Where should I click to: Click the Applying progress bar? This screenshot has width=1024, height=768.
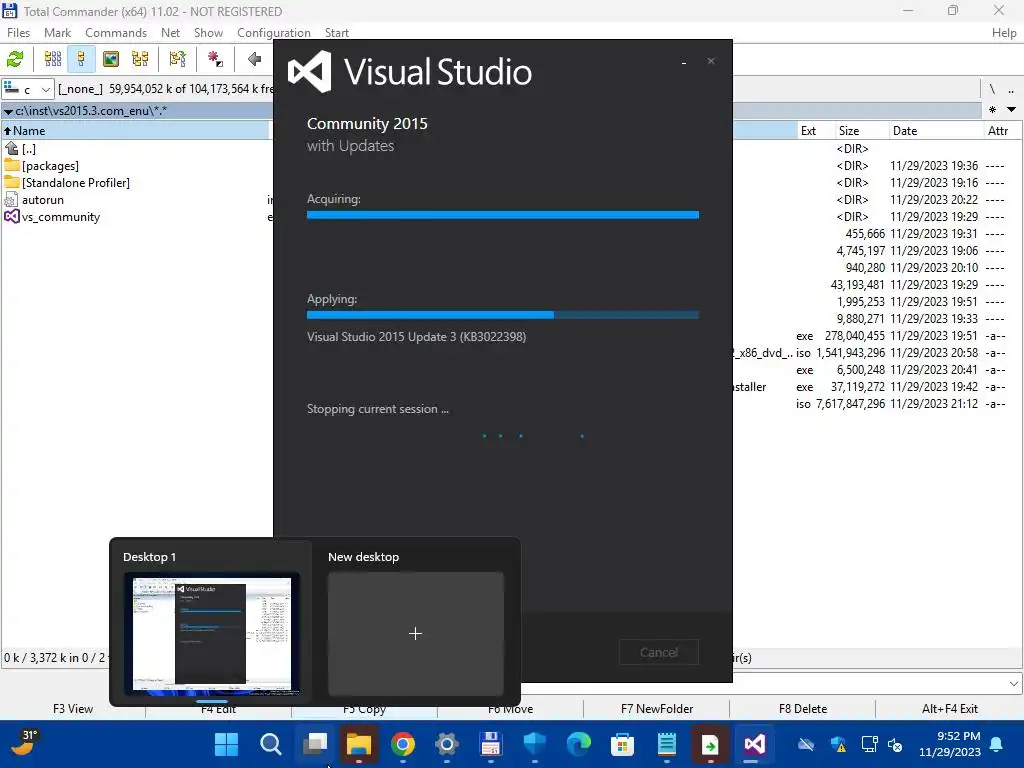tap(503, 315)
